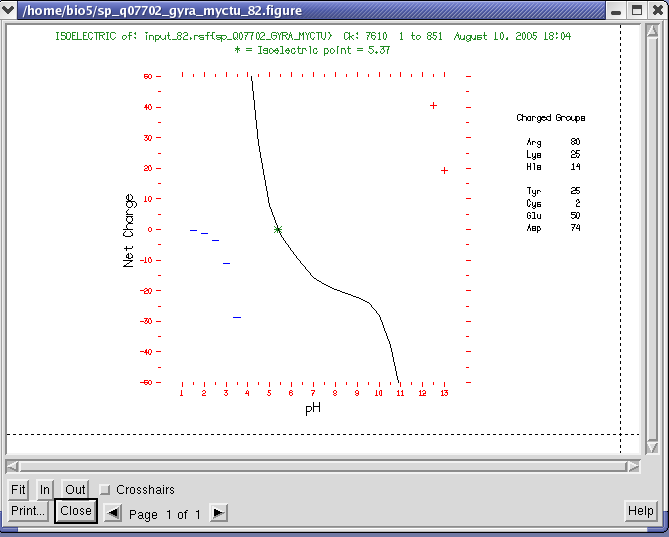
Task: Zoom in with the In button
Action: 45,490
